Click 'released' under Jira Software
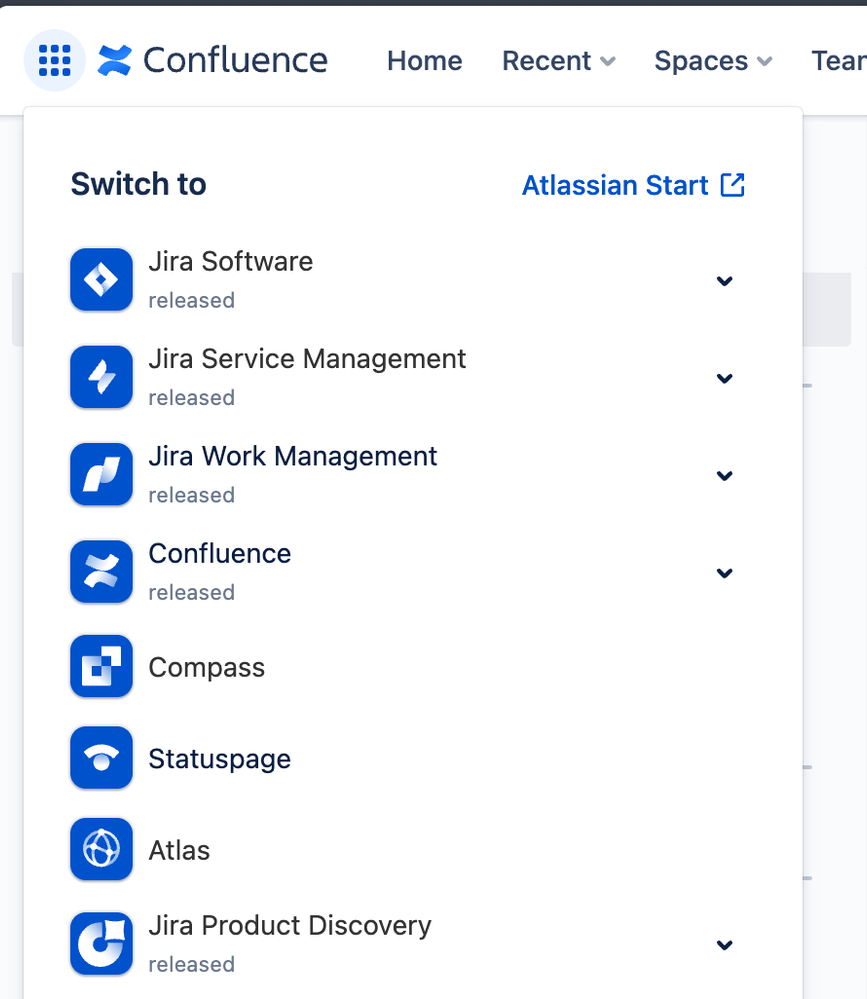This screenshot has width=867, height=999. pyautogui.click(x=191, y=300)
